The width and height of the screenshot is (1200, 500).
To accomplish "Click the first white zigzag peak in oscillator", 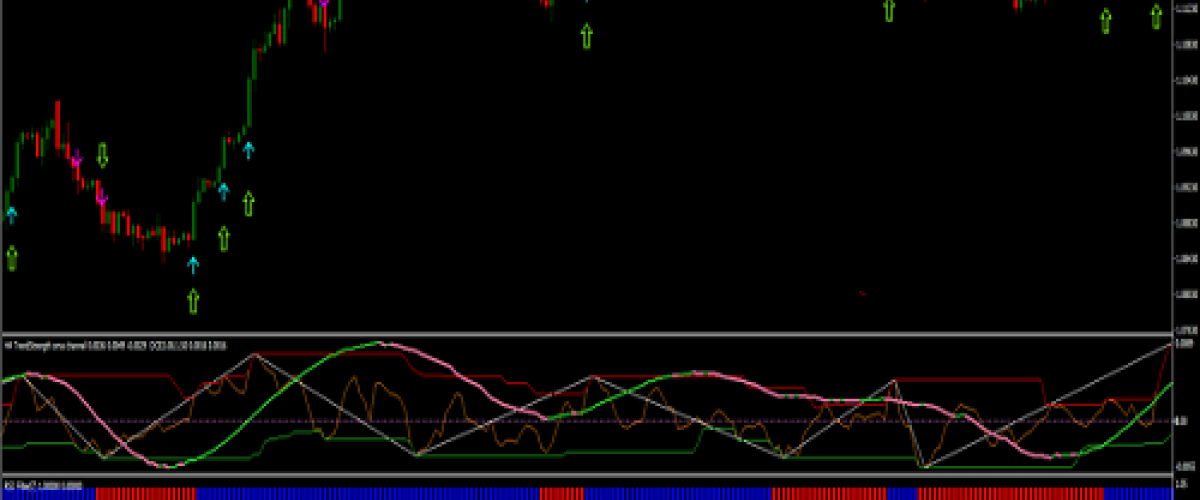I will click(256, 353).
